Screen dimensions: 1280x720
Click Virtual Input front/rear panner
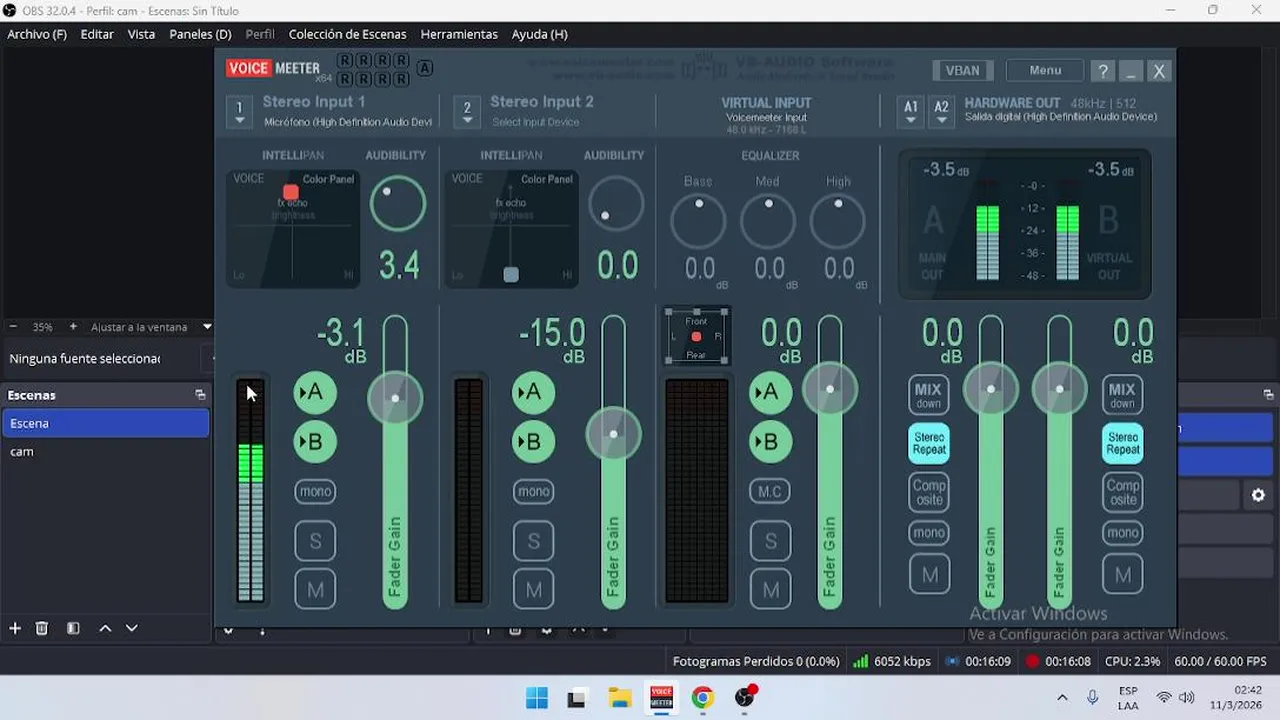click(697, 337)
